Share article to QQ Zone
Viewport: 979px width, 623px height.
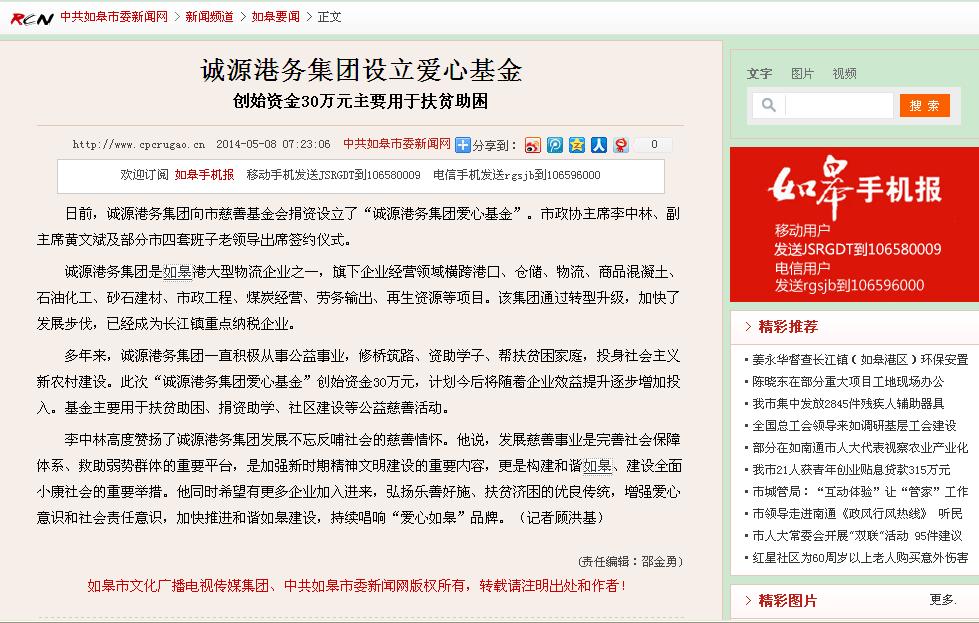pyautogui.click(x=577, y=145)
